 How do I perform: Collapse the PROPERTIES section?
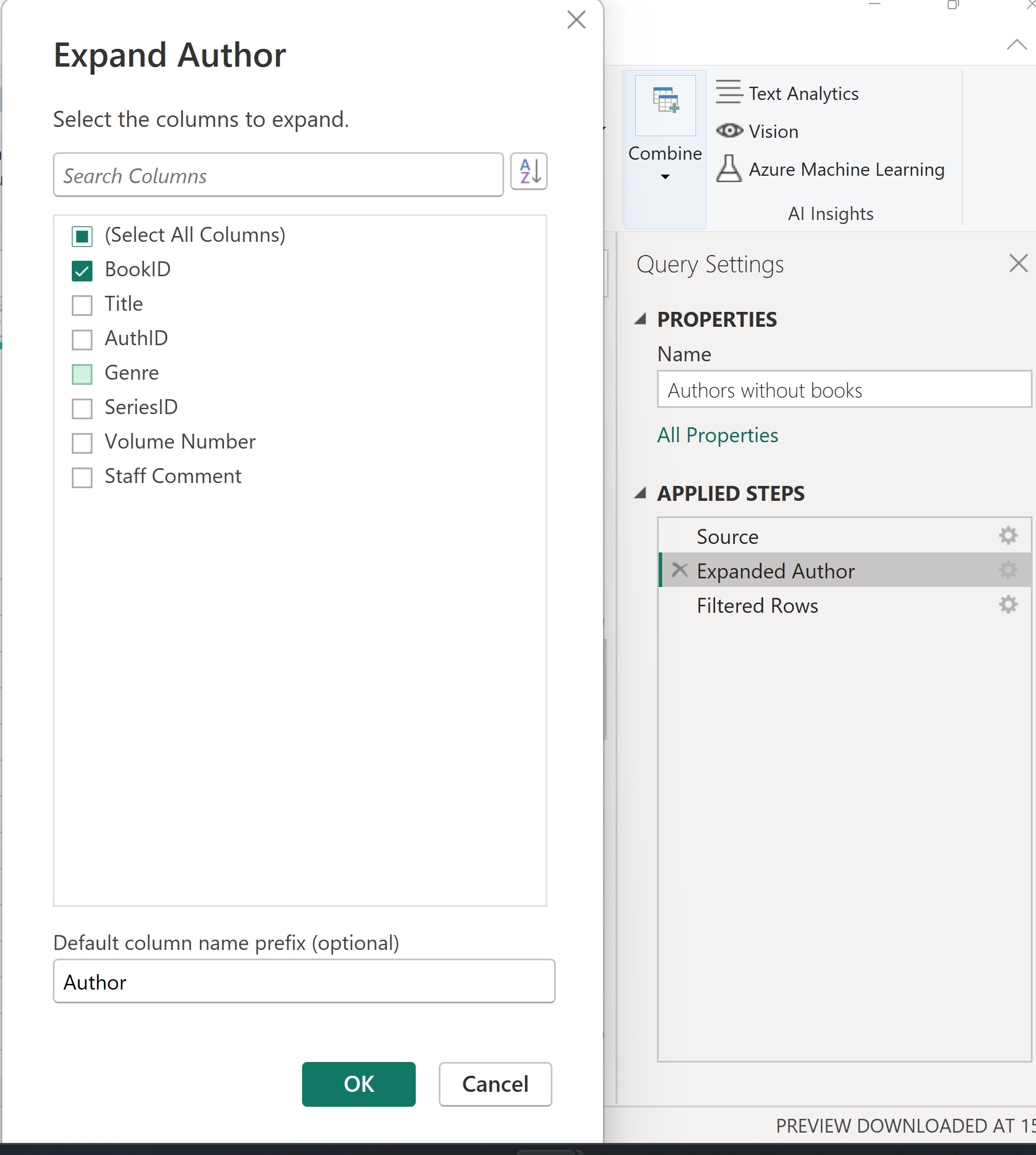click(641, 319)
